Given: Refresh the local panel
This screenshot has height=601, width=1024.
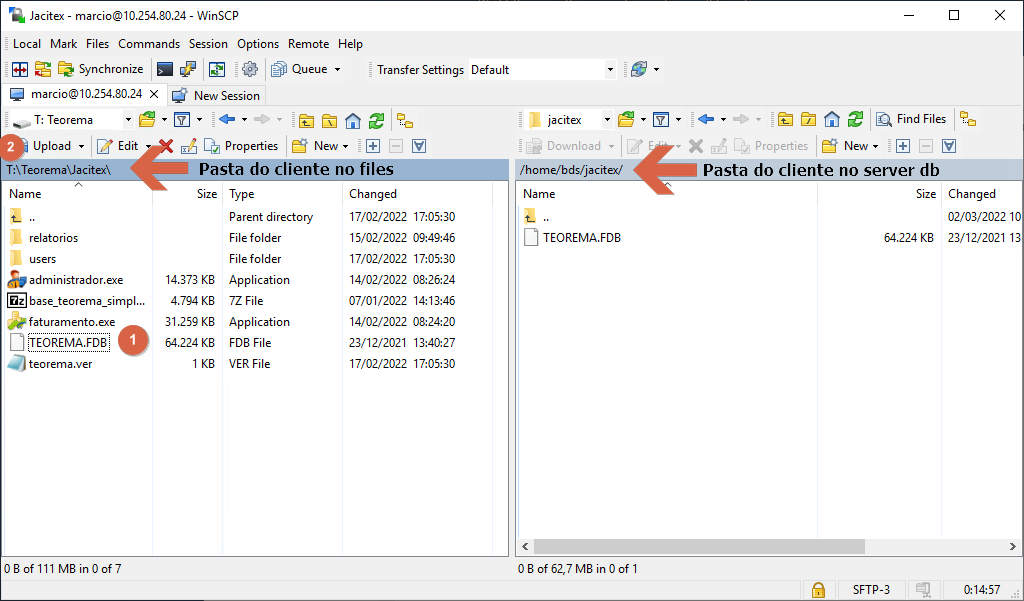Looking at the screenshot, I should [x=376, y=120].
